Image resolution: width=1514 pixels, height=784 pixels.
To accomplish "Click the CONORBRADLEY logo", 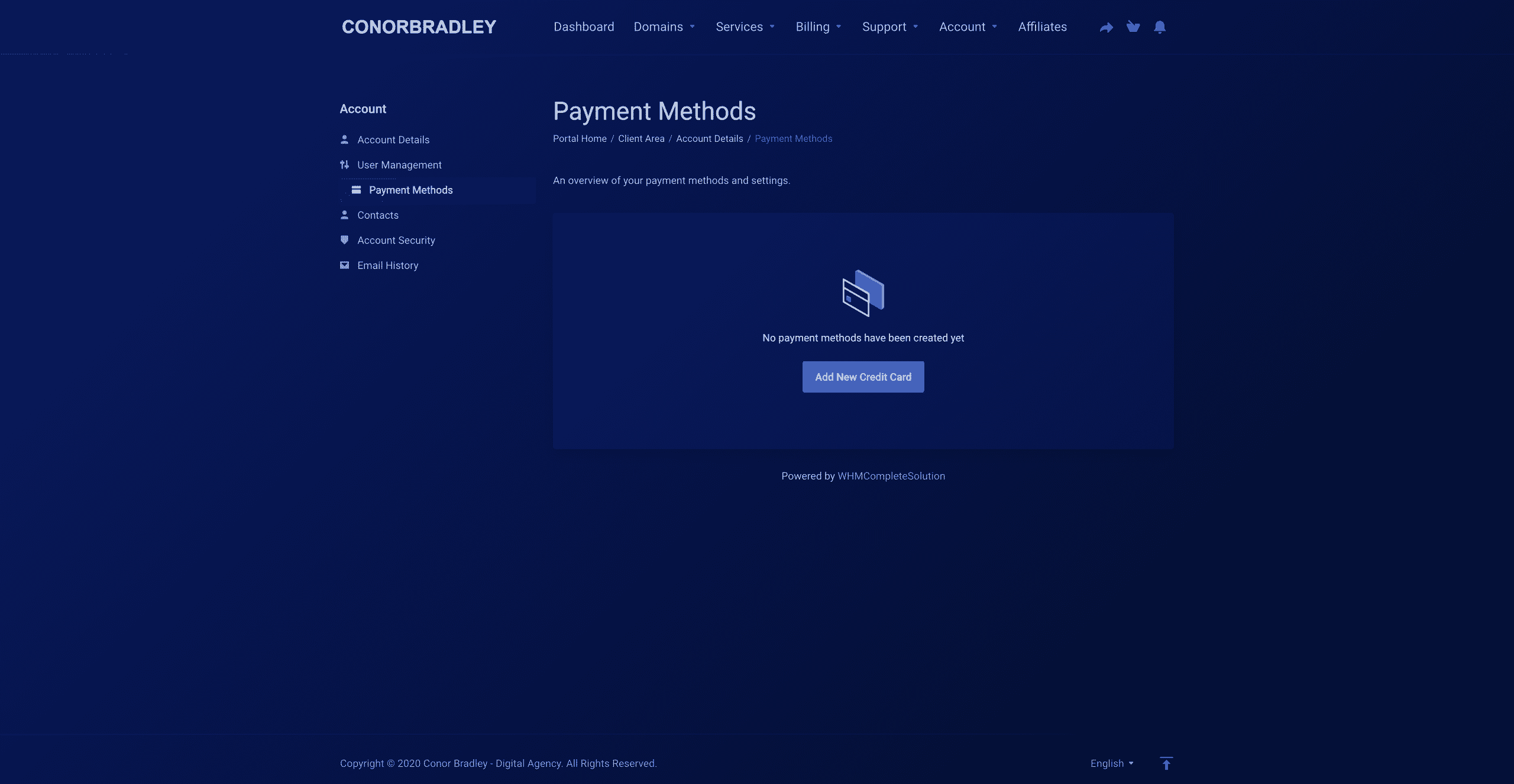I will tap(419, 27).
